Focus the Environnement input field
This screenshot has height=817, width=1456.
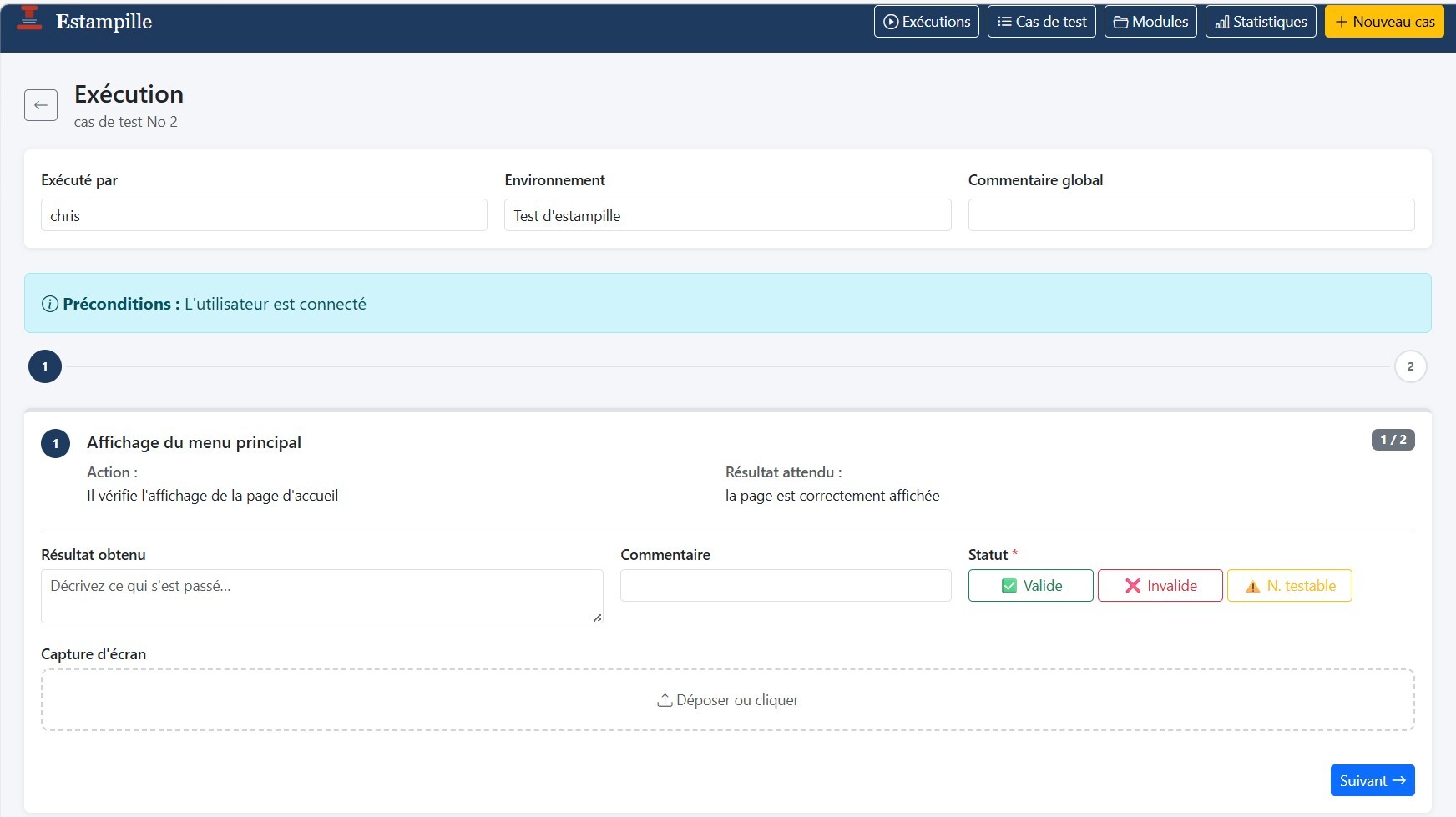(728, 215)
